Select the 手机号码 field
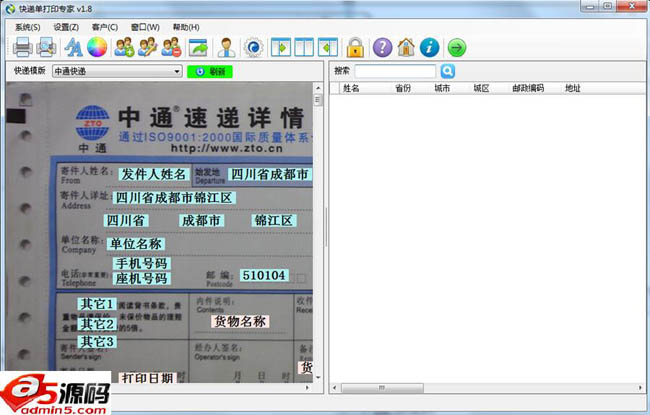This screenshot has width=650, height=415. [142, 263]
